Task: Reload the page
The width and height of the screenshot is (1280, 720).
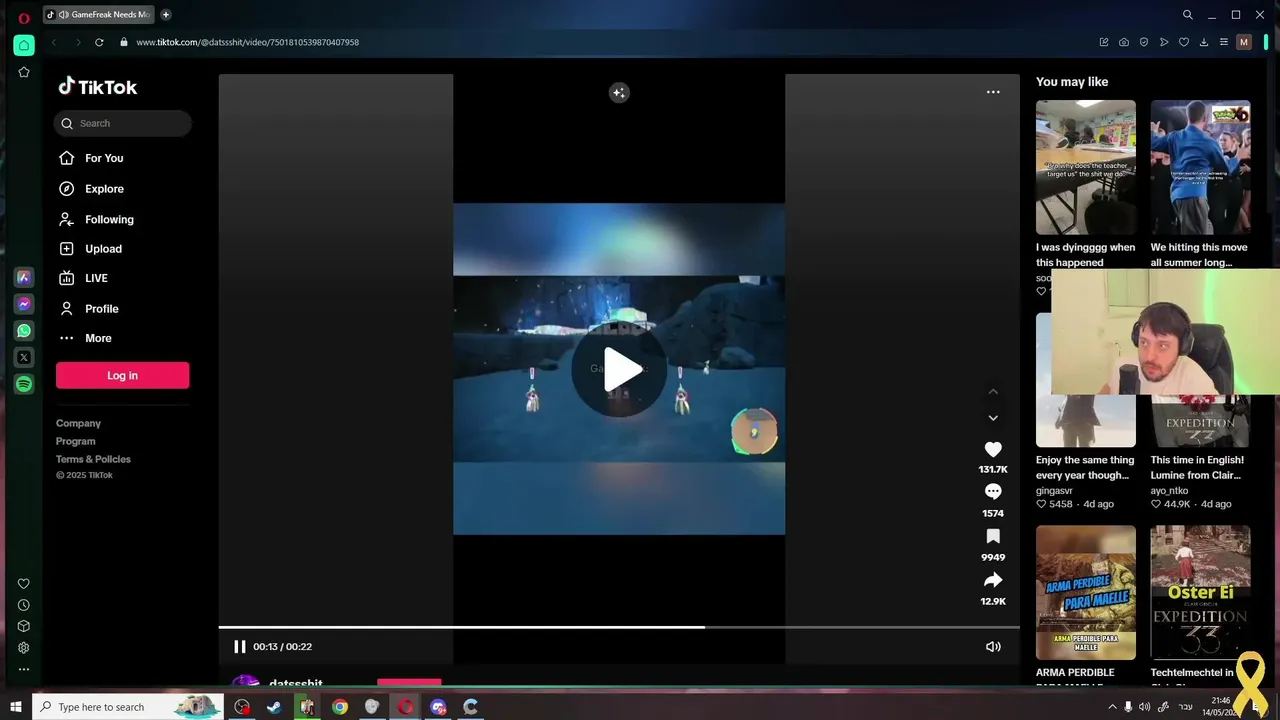Action: click(99, 42)
